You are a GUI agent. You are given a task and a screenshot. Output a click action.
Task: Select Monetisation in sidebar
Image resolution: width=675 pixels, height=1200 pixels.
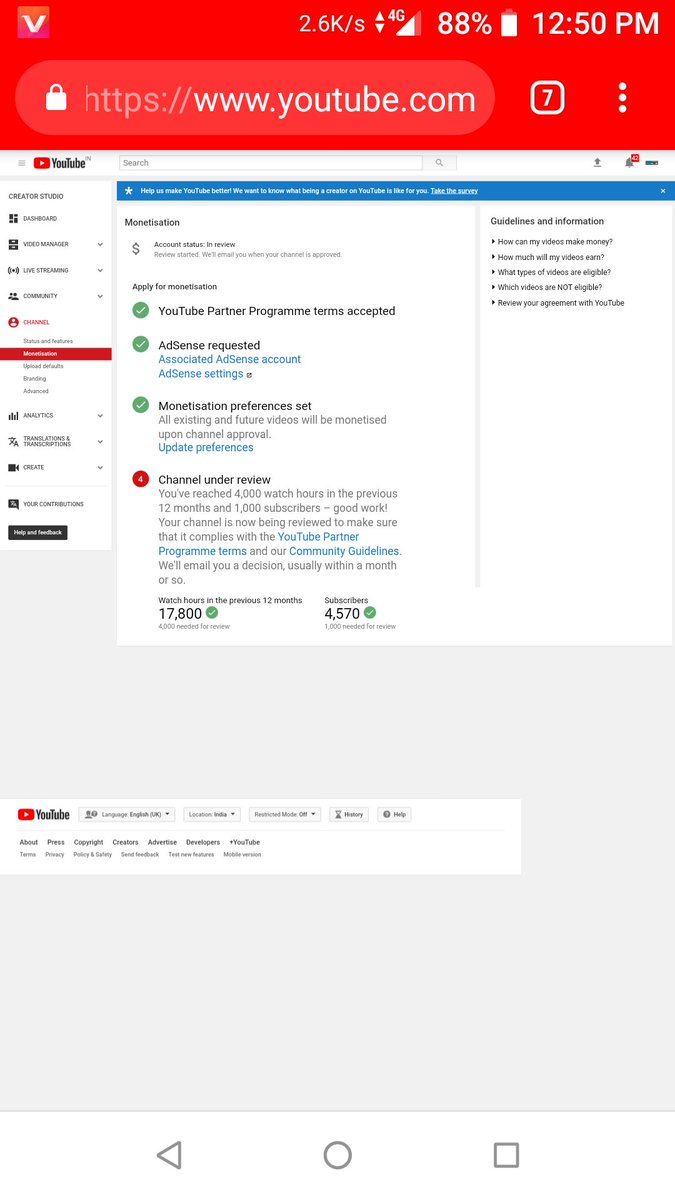(55, 354)
